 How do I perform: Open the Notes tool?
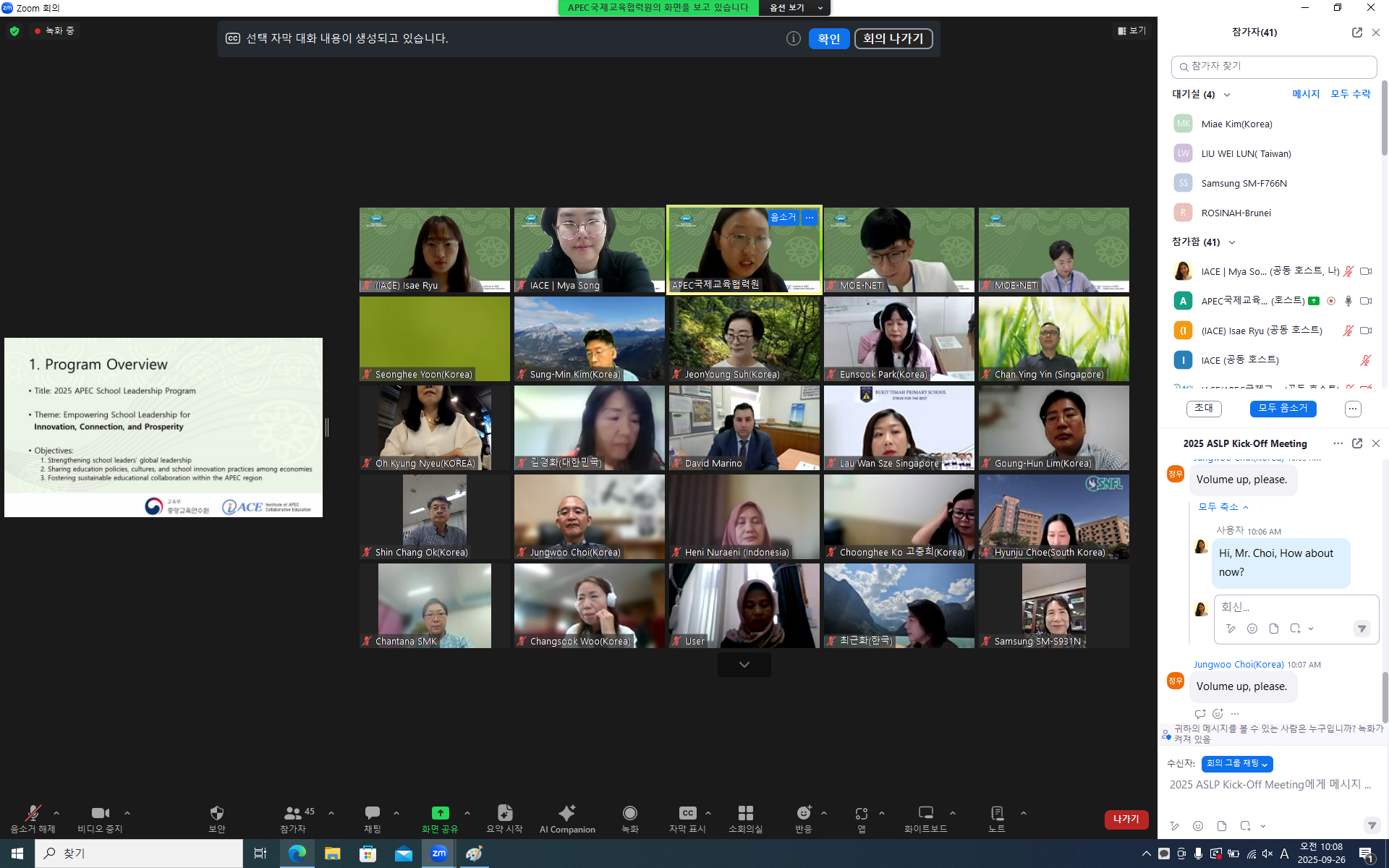point(996,813)
